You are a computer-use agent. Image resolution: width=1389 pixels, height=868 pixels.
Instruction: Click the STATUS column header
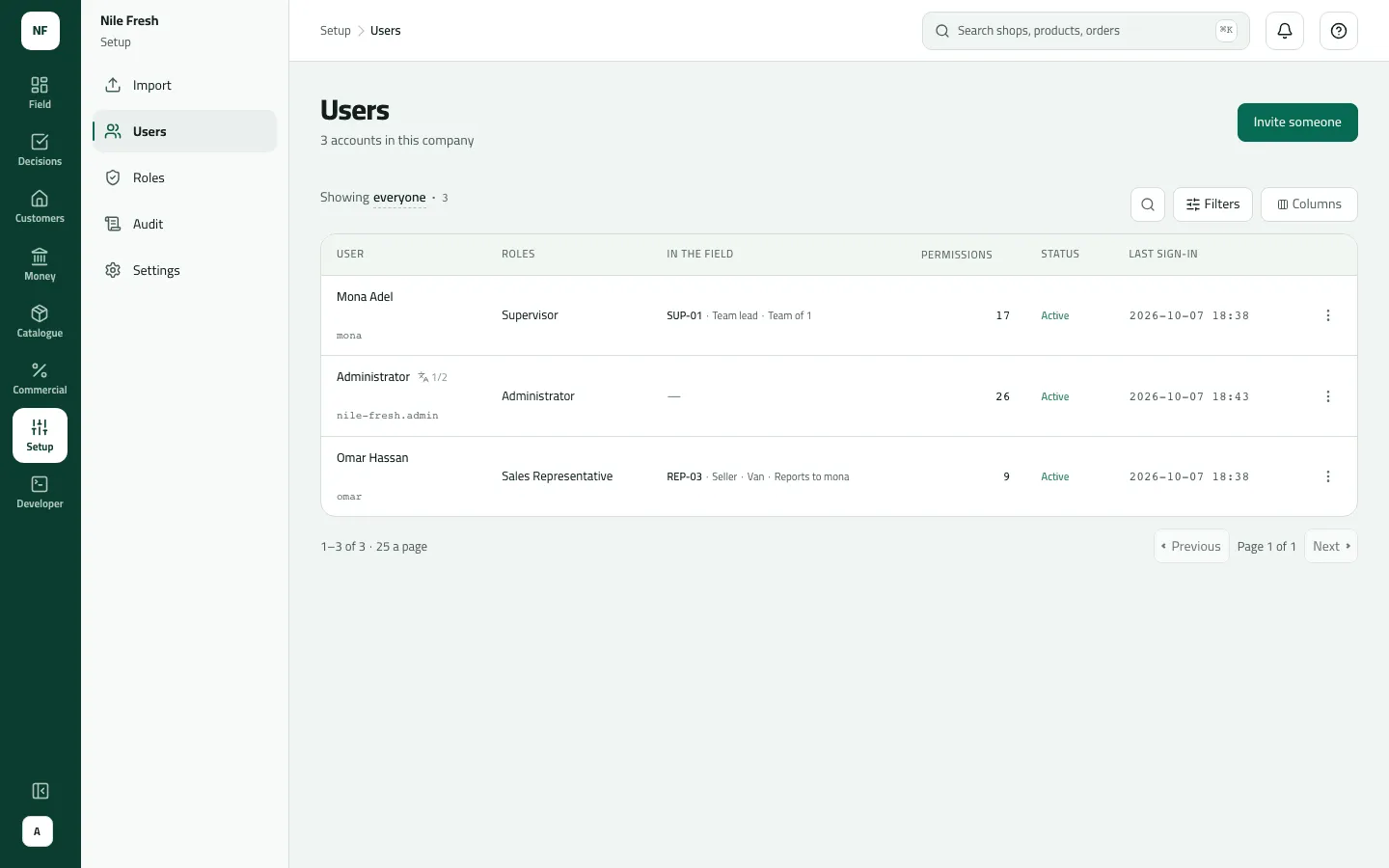point(1060,255)
